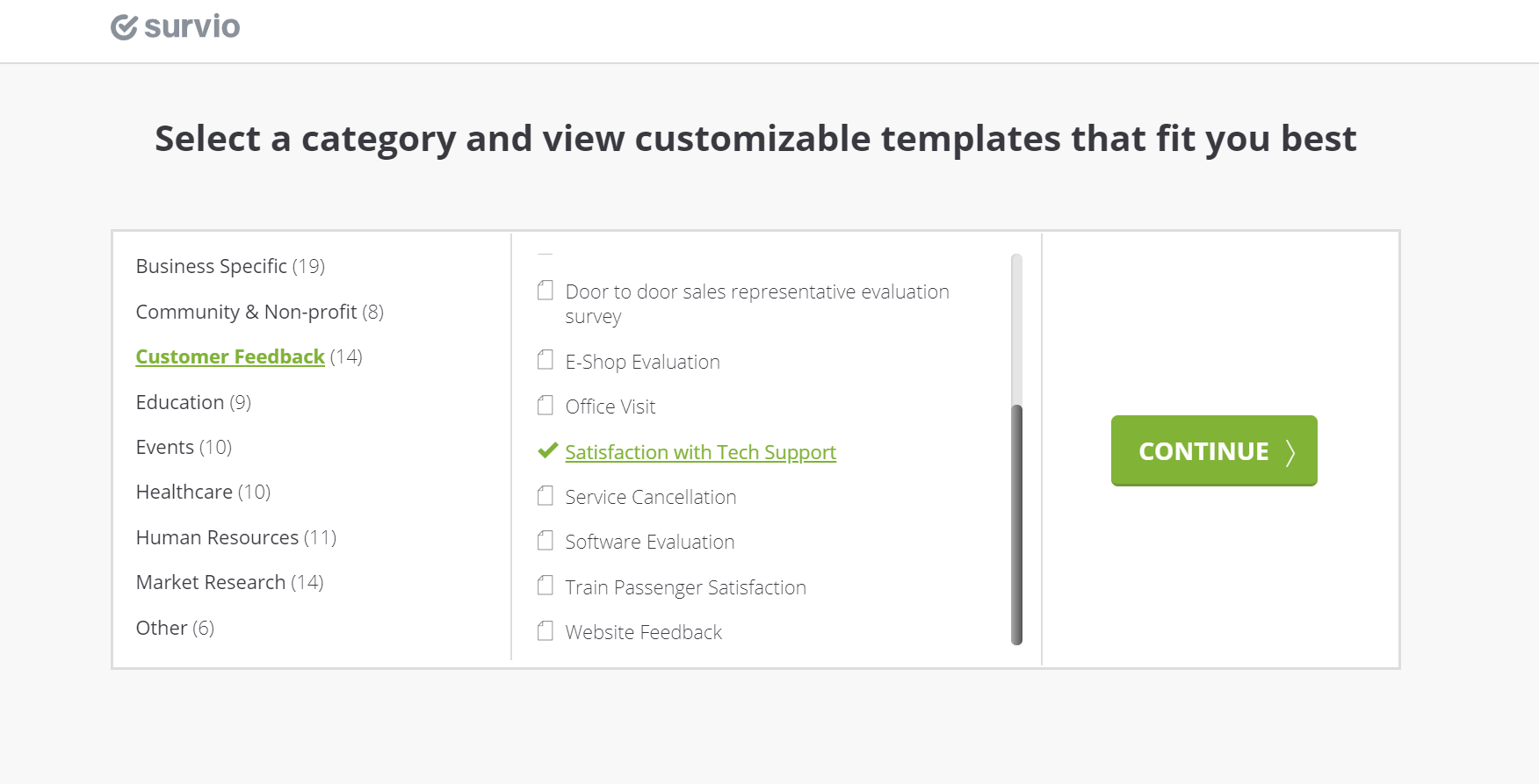Viewport: 1539px width, 784px height.
Task: Click the green checkmark beside Tech Support
Action: (x=547, y=451)
